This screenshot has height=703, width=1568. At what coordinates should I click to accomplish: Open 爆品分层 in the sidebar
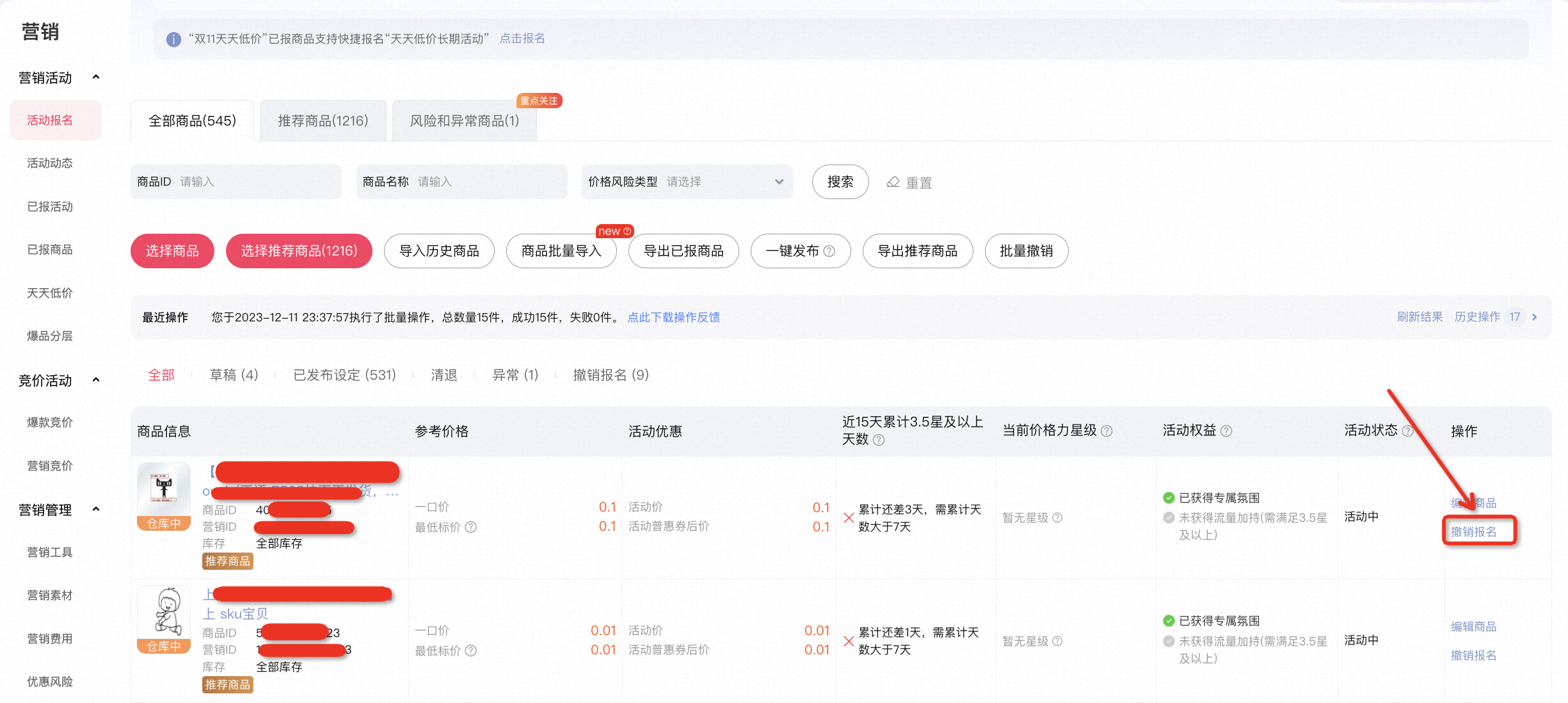pos(50,336)
